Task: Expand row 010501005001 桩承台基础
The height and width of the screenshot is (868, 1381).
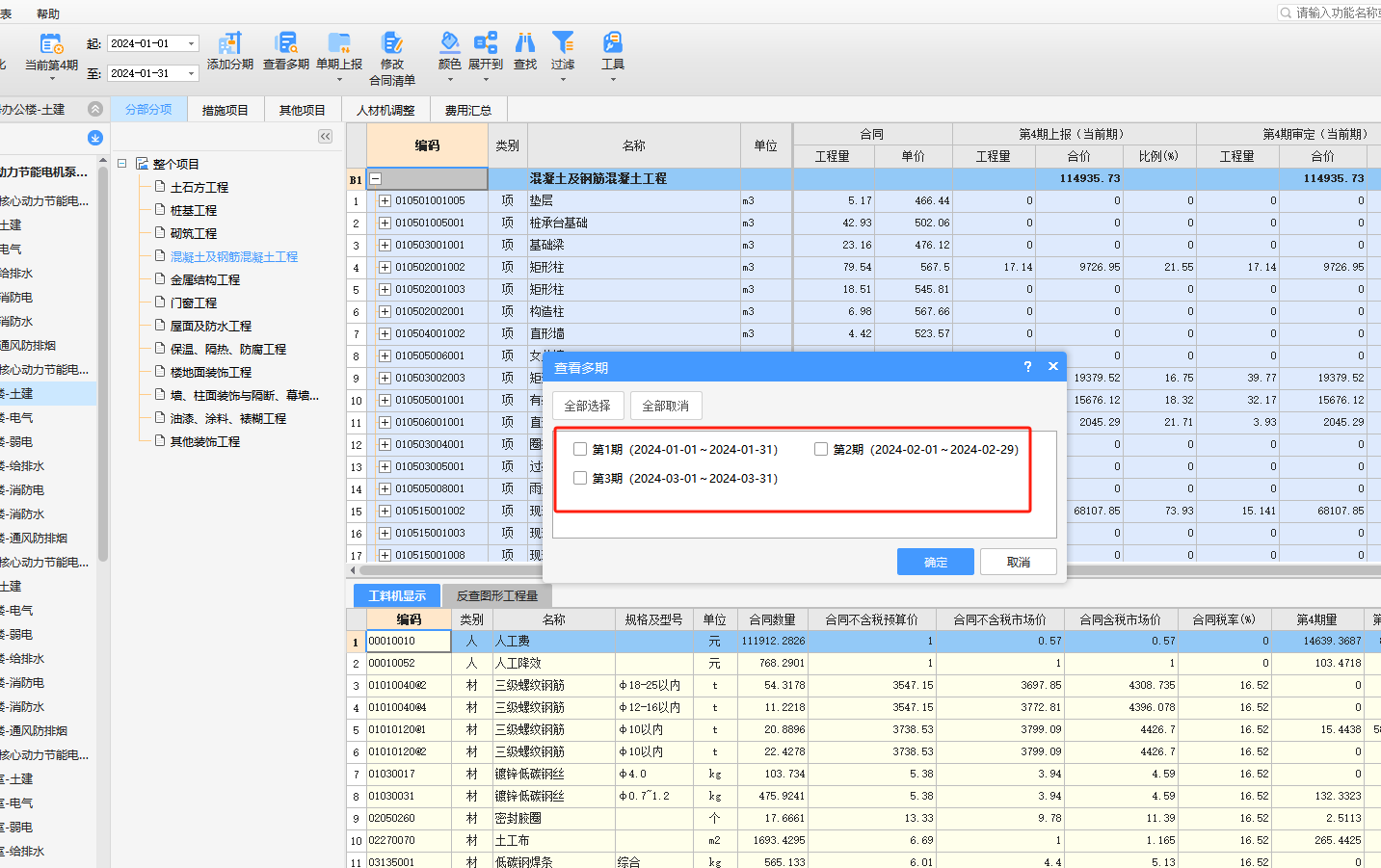Action: tap(385, 223)
